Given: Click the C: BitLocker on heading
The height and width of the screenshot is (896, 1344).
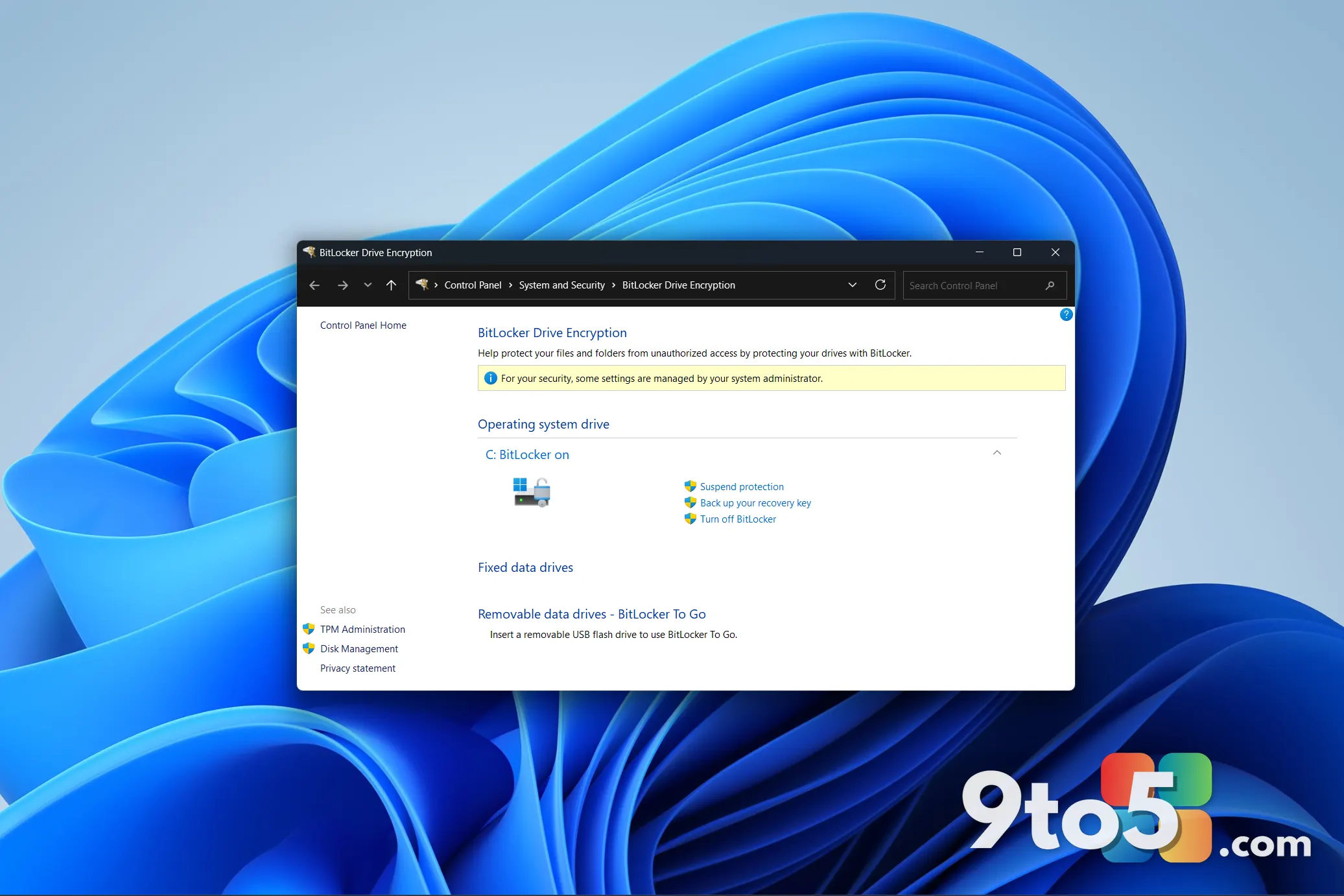Looking at the screenshot, I should 527,455.
